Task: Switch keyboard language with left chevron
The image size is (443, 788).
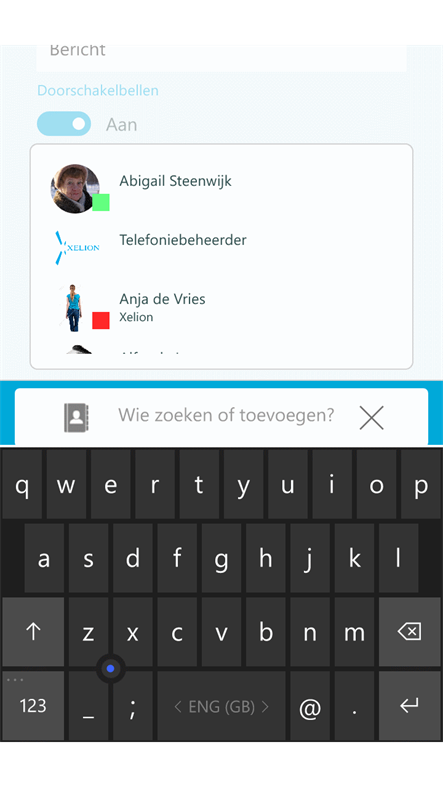Action: [x=177, y=707]
